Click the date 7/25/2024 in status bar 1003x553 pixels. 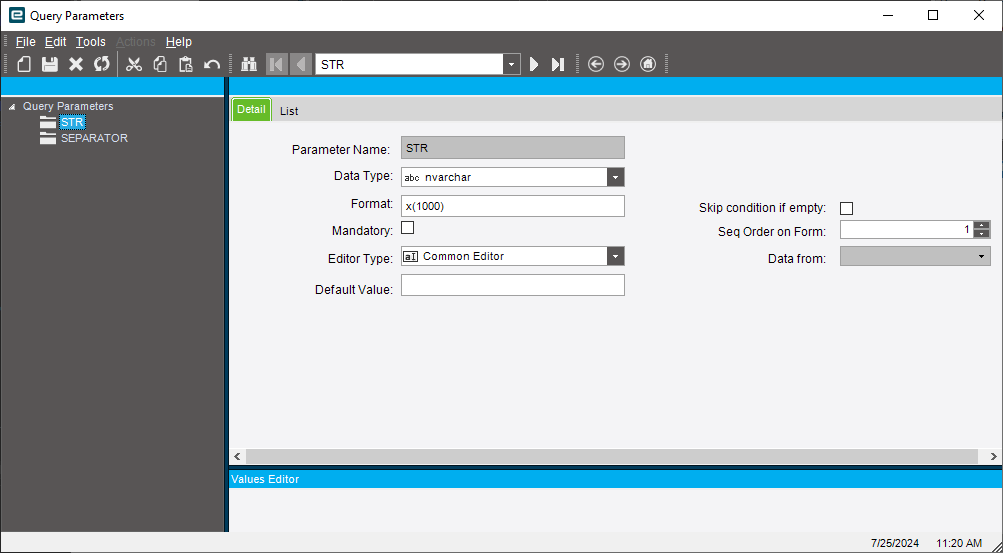(895, 543)
